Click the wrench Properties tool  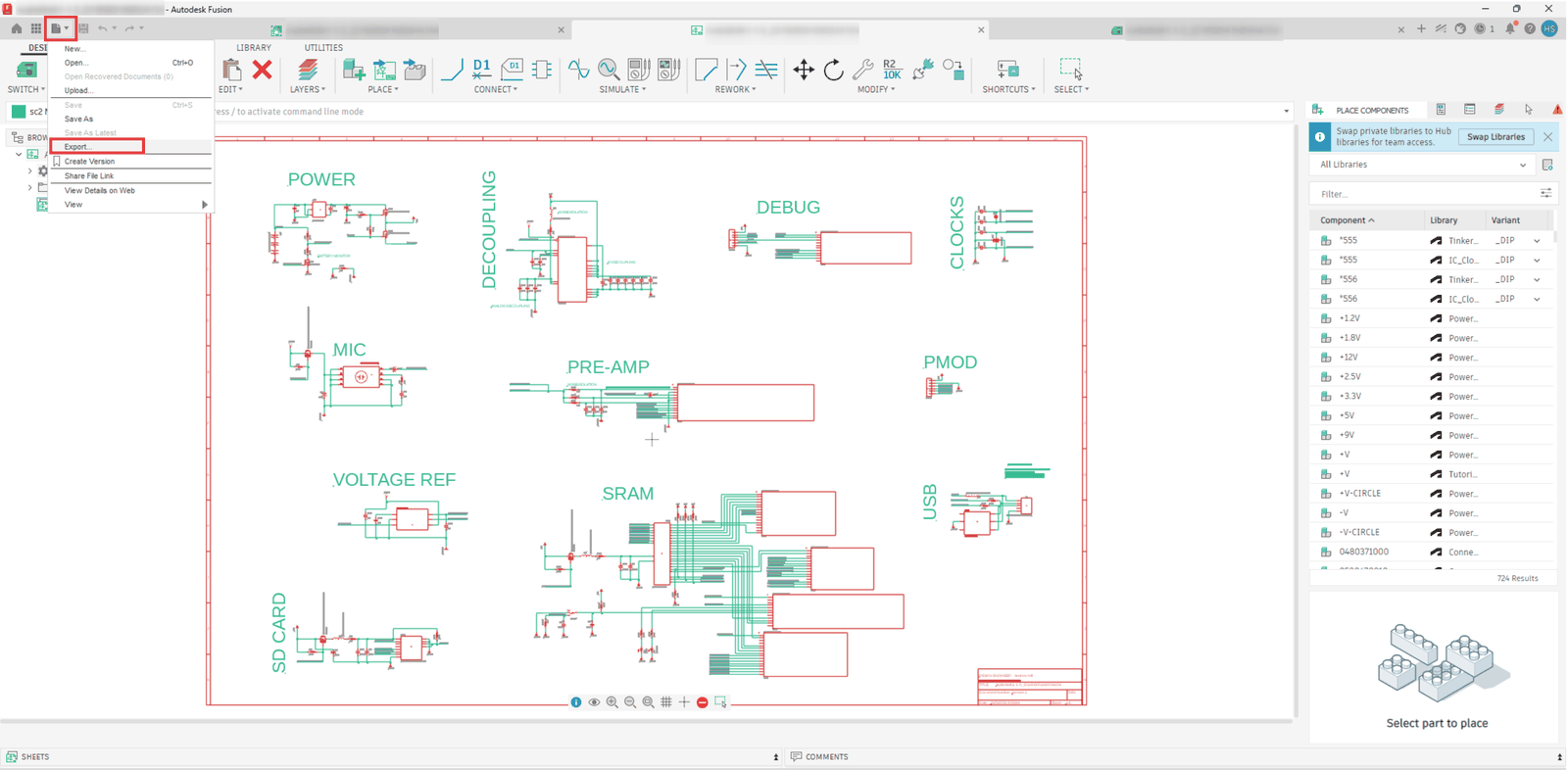click(862, 69)
